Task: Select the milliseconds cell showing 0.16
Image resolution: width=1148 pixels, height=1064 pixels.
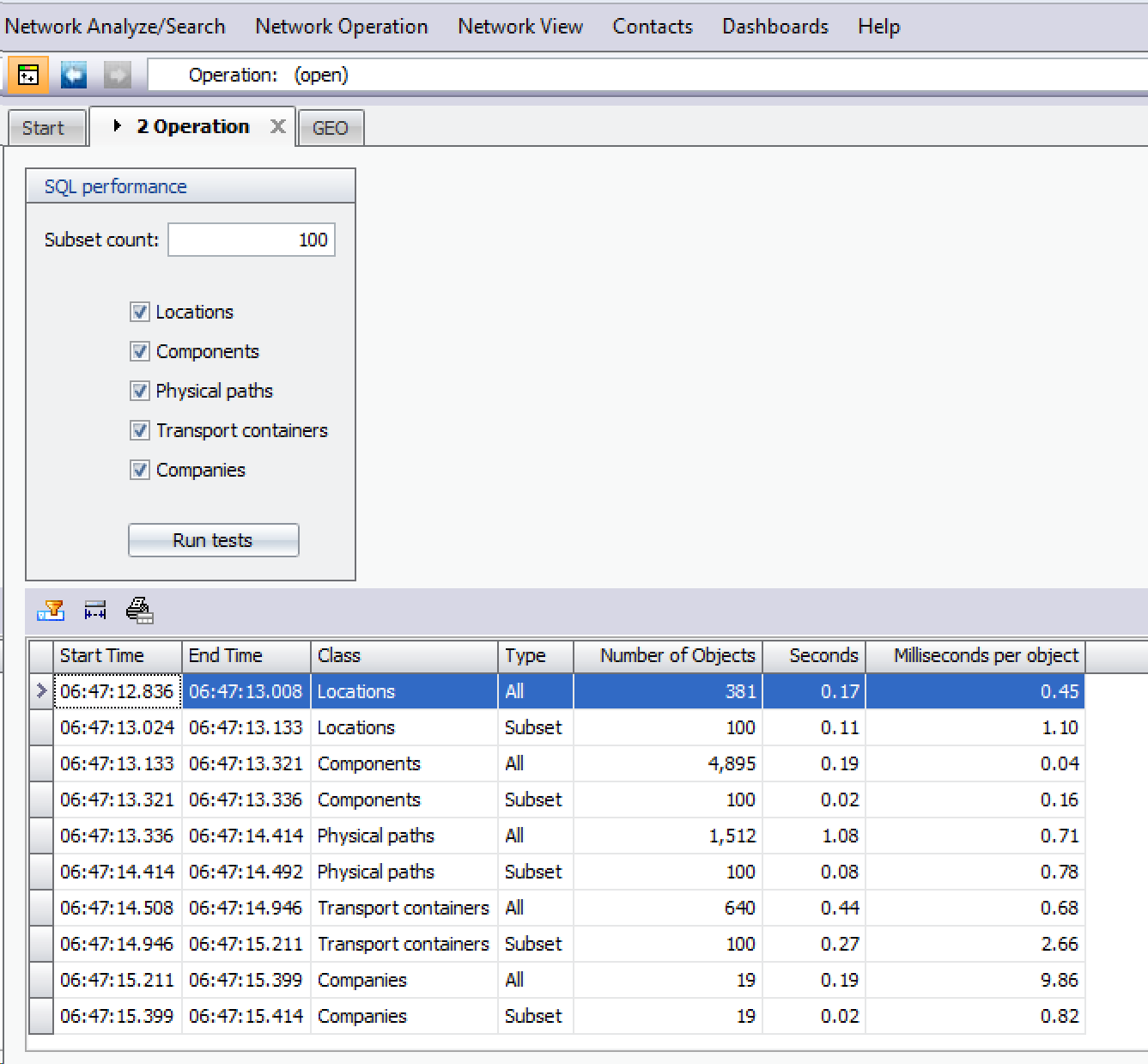Action: click(975, 800)
